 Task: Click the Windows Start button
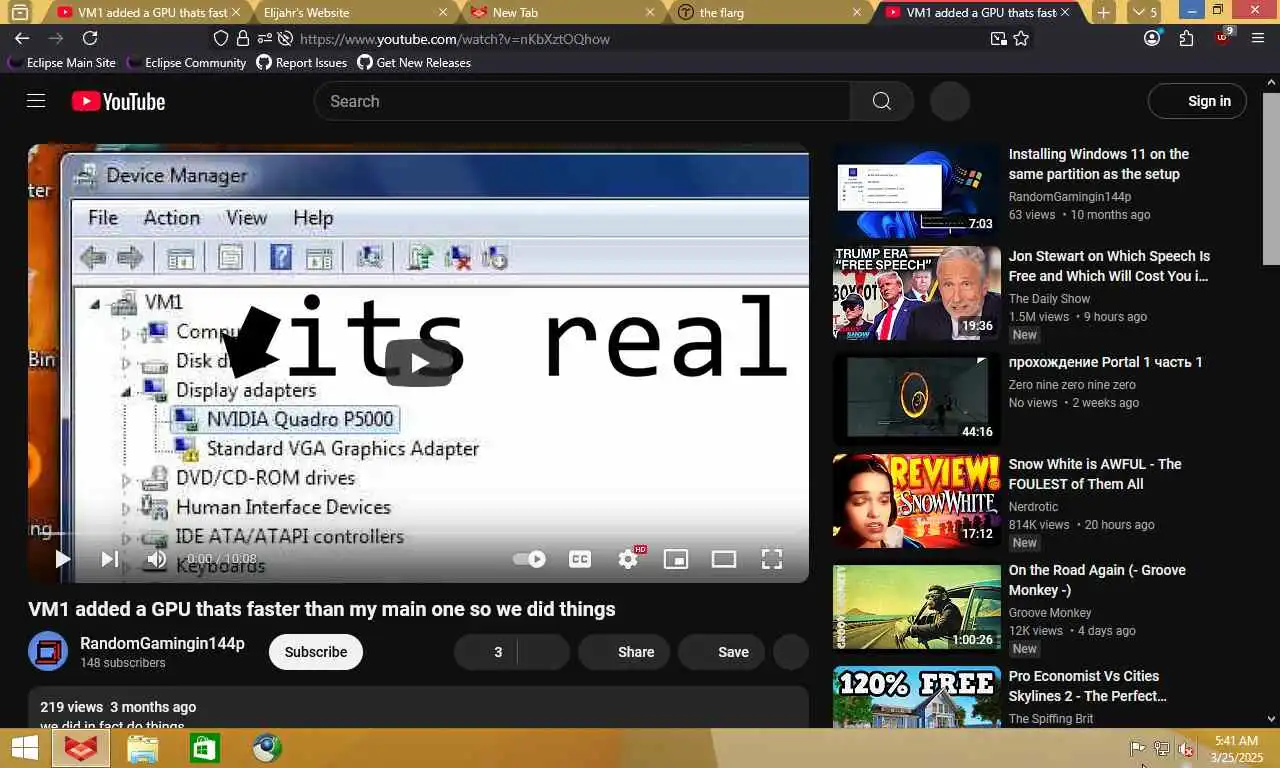[24, 748]
